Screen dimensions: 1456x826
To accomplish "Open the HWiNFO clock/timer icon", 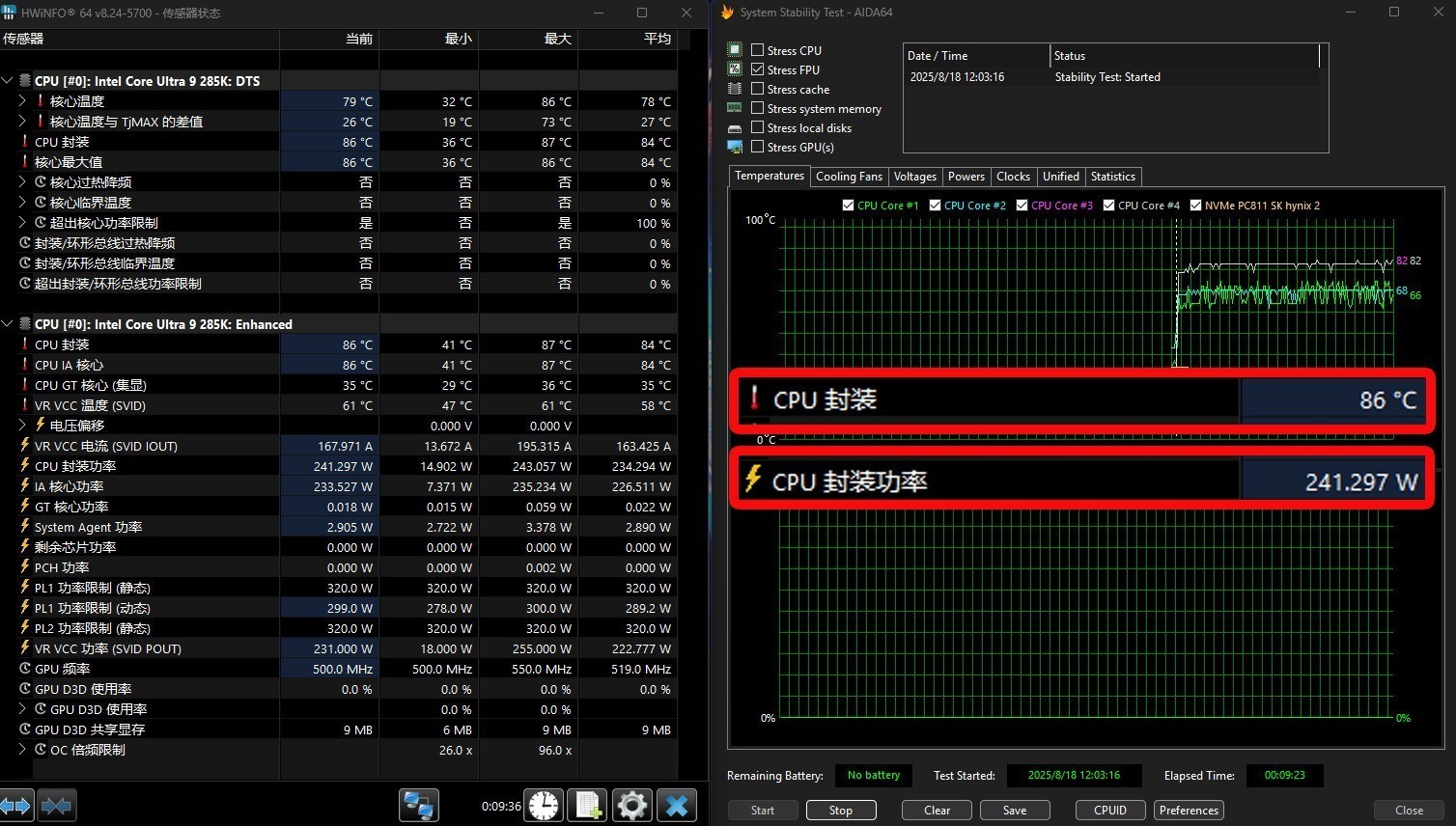I will click(x=544, y=805).
